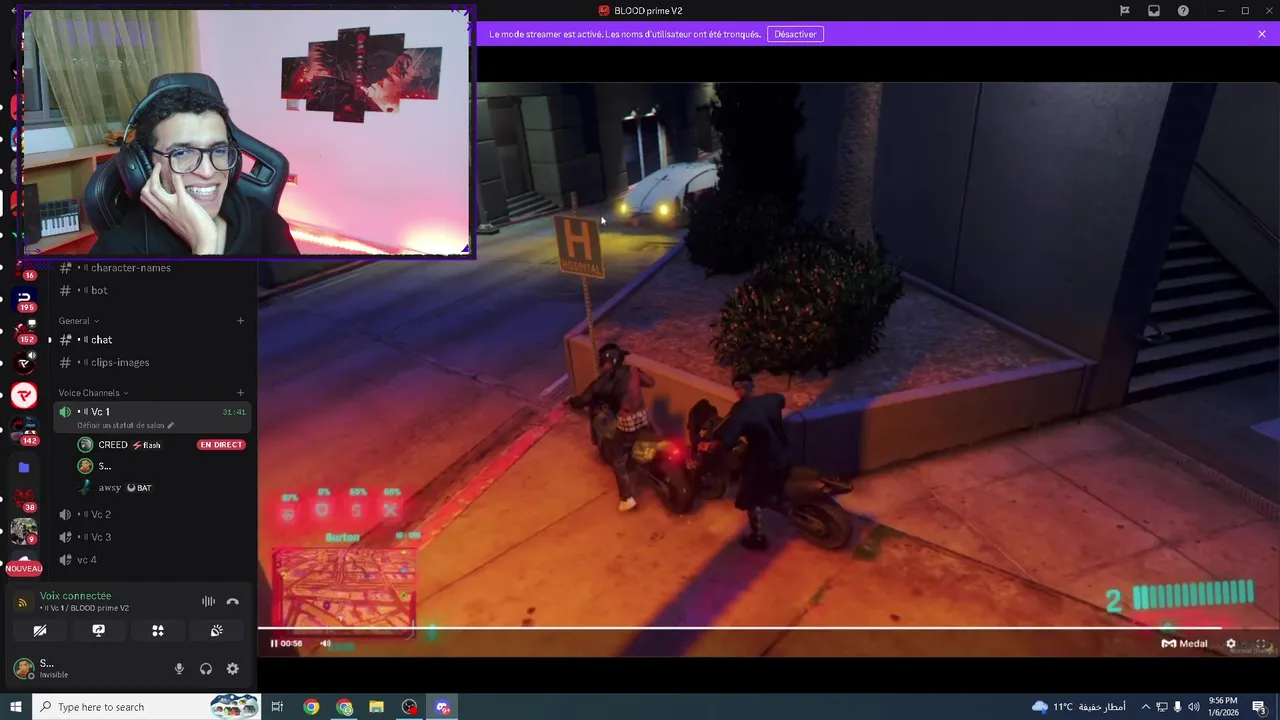The height and width of the screenshot is (720, 1280).
Task: Open the white-and-red BLOOD prime server icon
Action: point(24,395)
